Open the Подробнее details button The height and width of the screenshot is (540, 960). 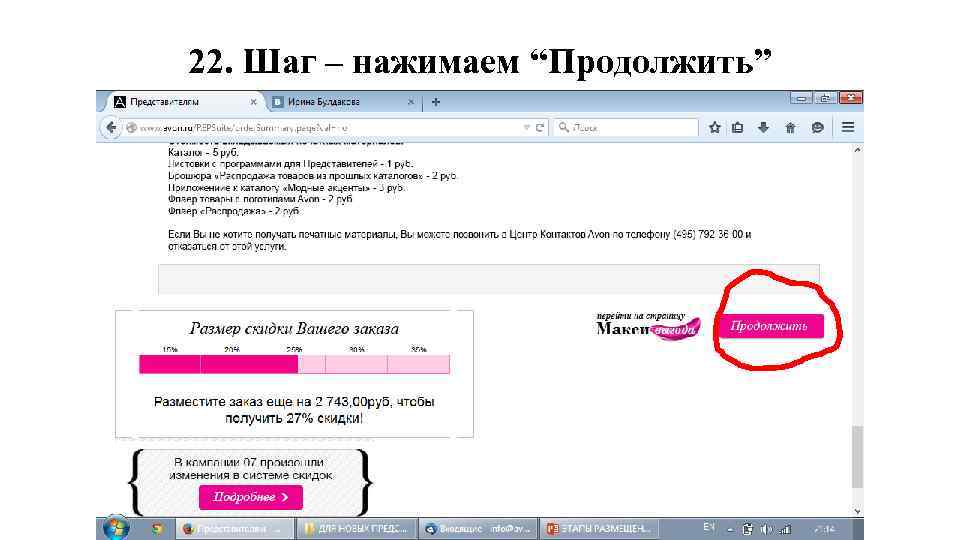click(250, 497)
